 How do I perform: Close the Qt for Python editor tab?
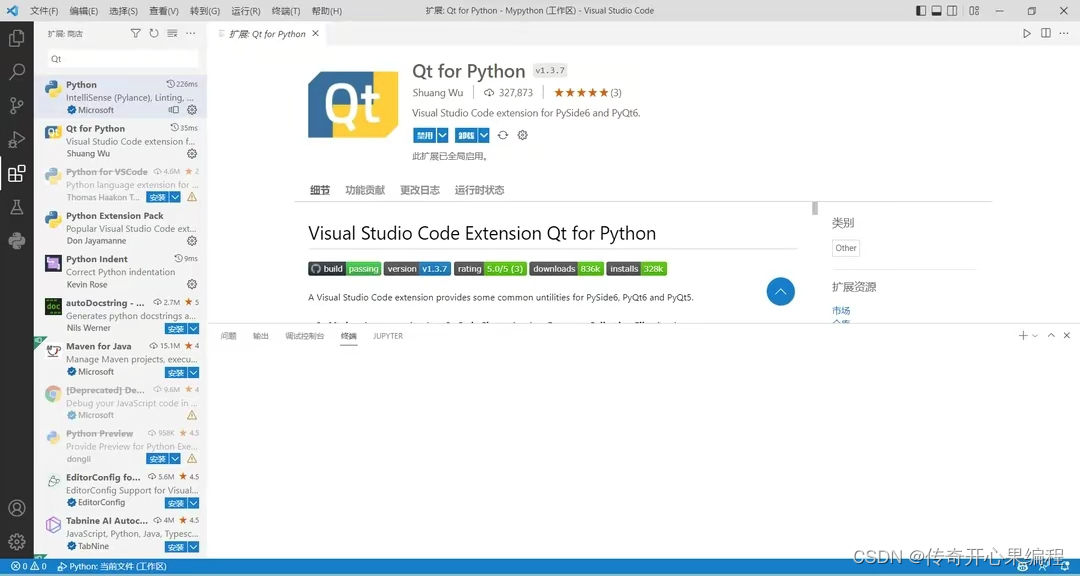315,33
